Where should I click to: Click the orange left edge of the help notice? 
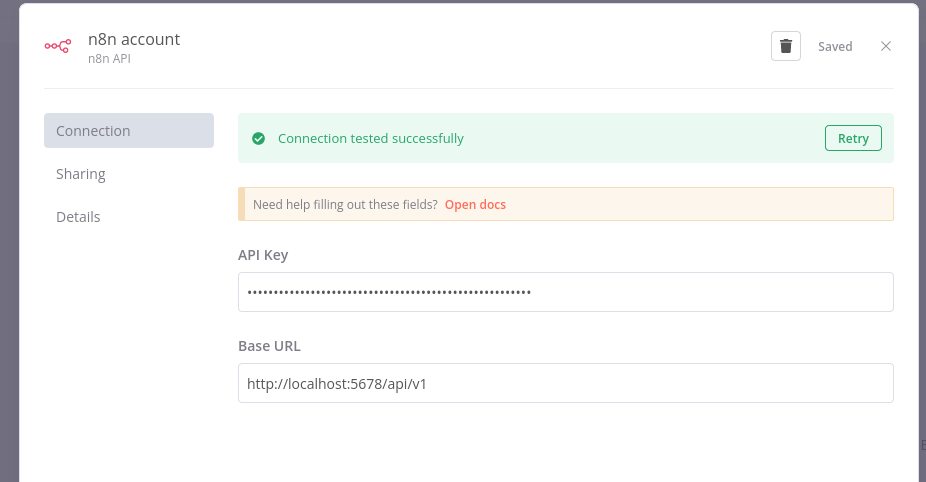tap(241, 204)
